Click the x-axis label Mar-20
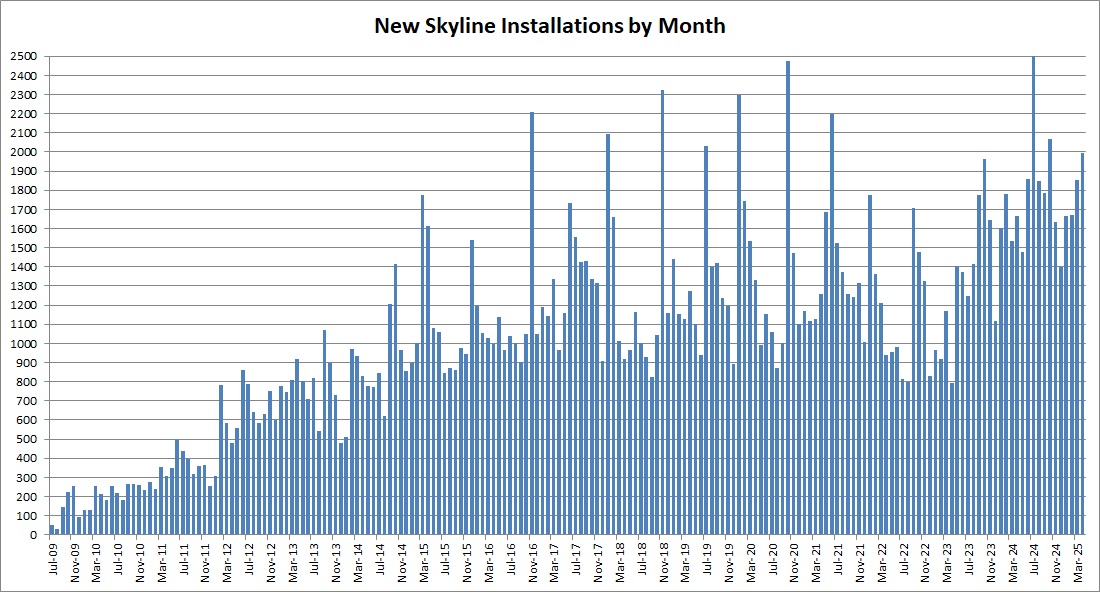This screenshot has height=592, width=1100. pyautogui.click(x=751, y=562)
